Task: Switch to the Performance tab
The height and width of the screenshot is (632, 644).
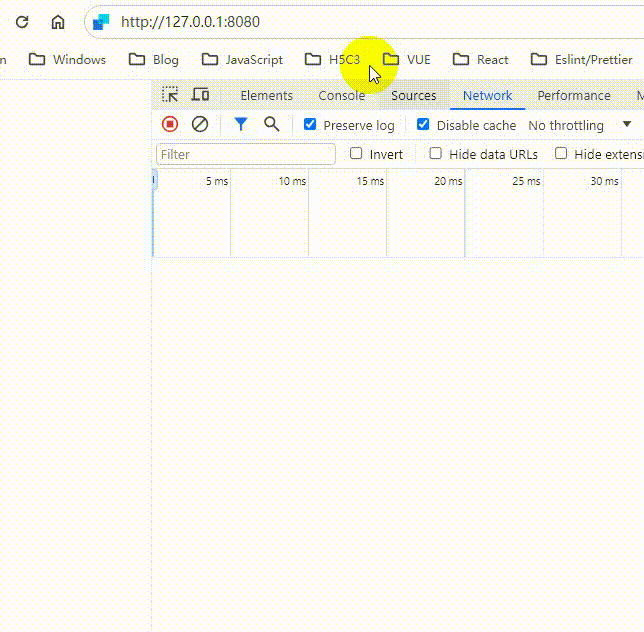Action: [574, 96]
